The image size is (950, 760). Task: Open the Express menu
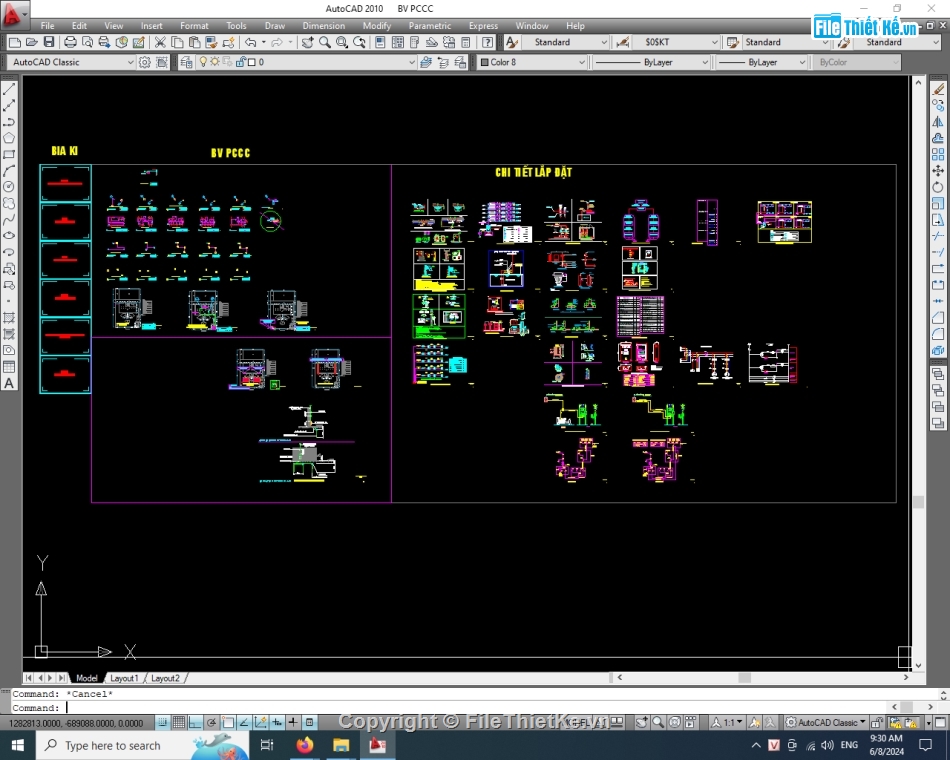point(483,25)
